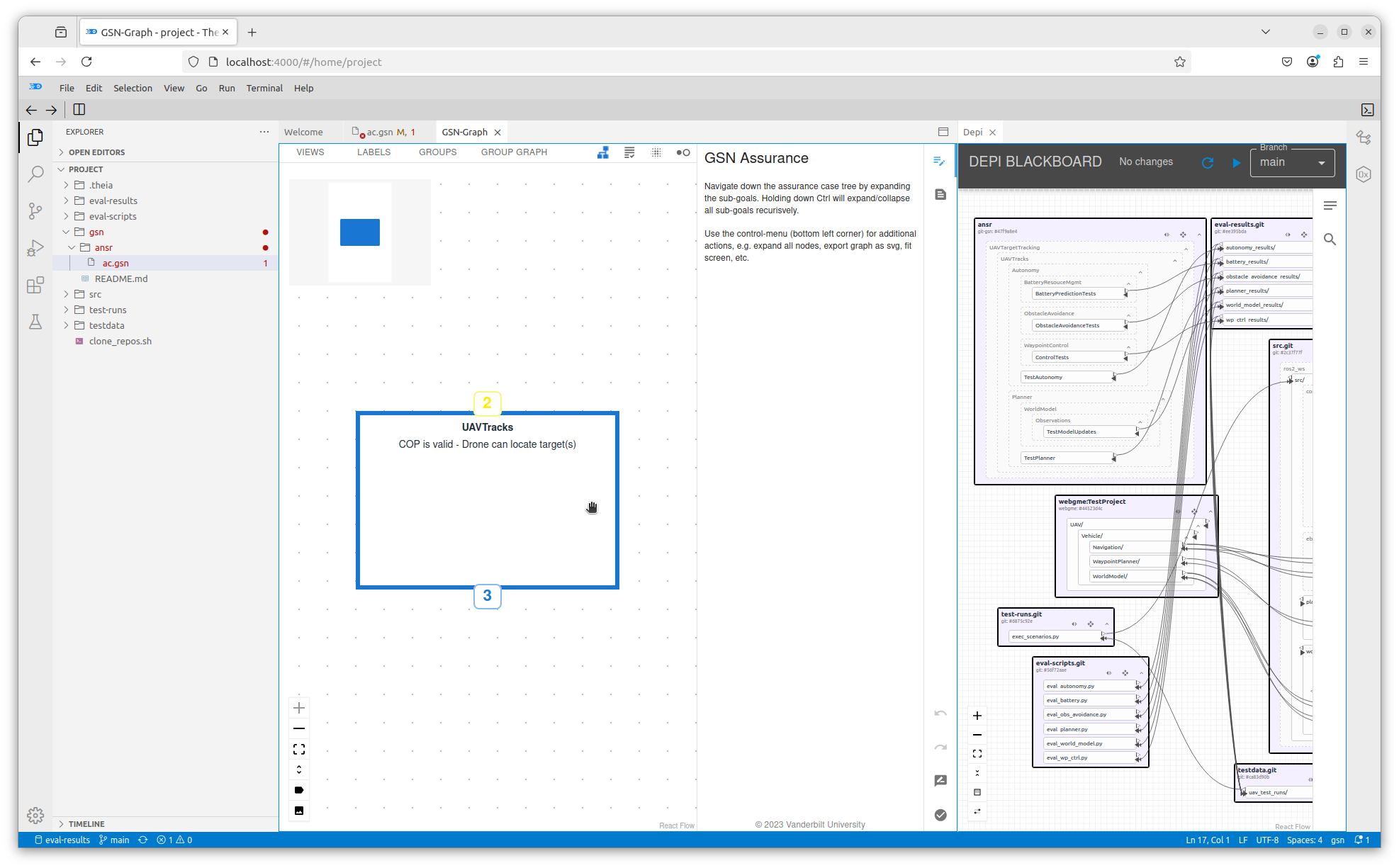Select the LABELS tab in GSN Graph

click(373, 152)
